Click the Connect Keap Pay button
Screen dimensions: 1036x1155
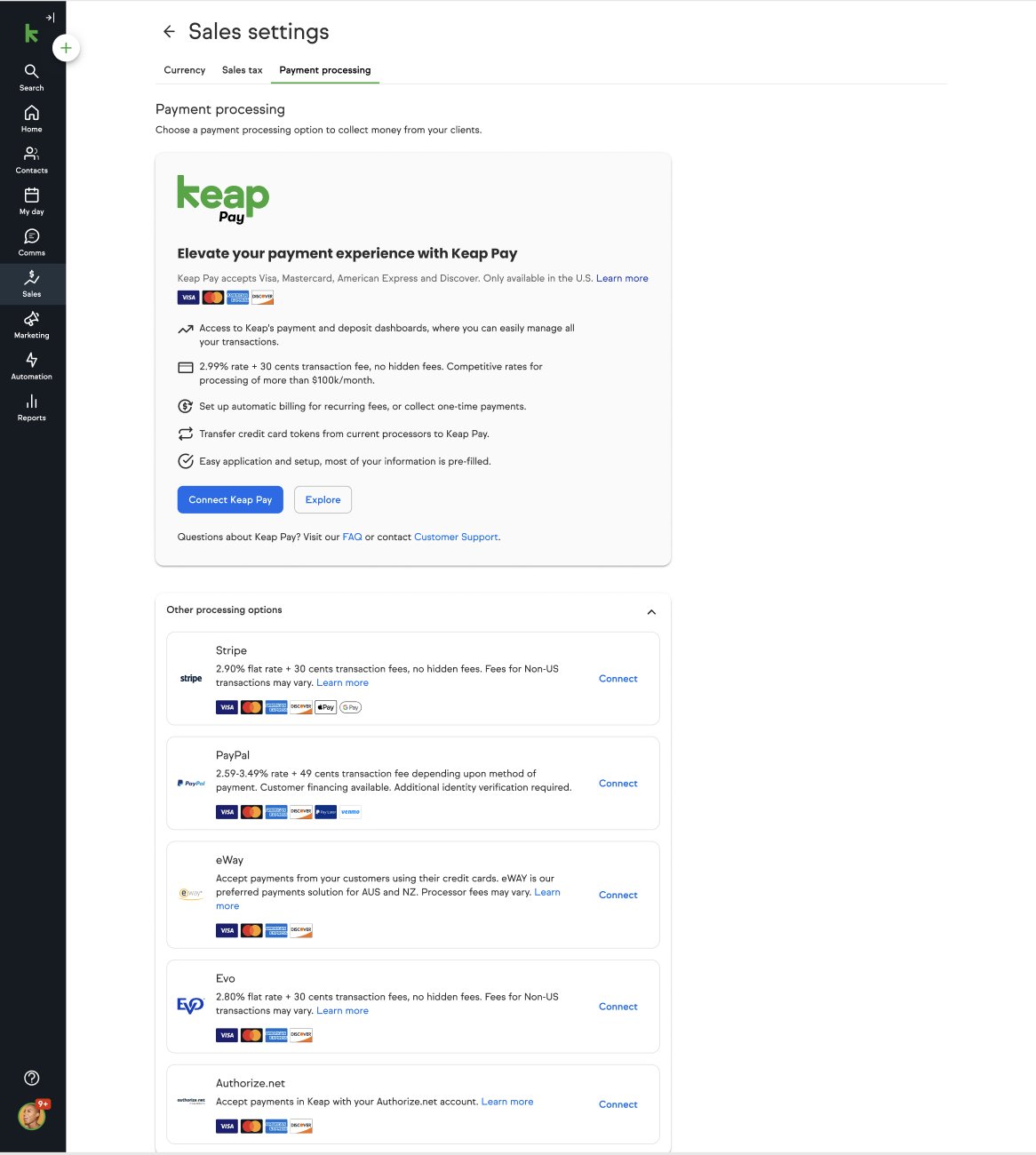click(x=230, y=500)
